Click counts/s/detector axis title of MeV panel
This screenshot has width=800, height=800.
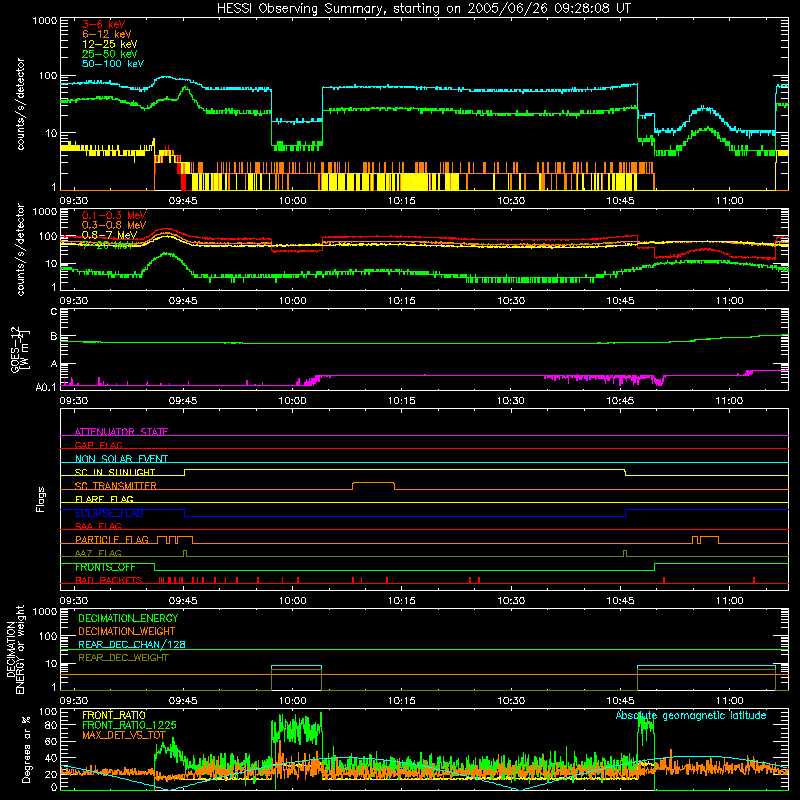click(x=20, y=249)
